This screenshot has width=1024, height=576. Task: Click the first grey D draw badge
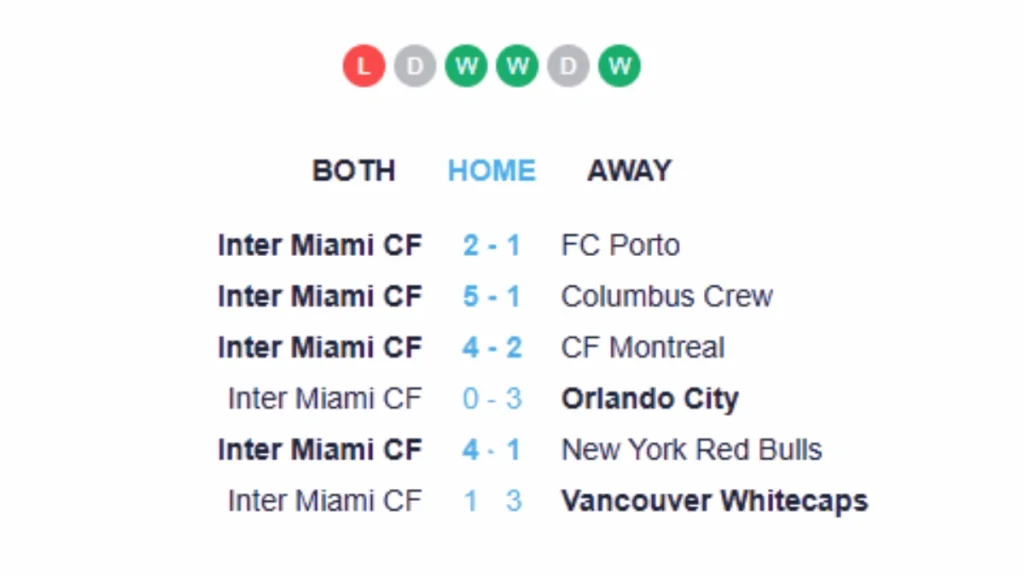(x=415, y=65)
